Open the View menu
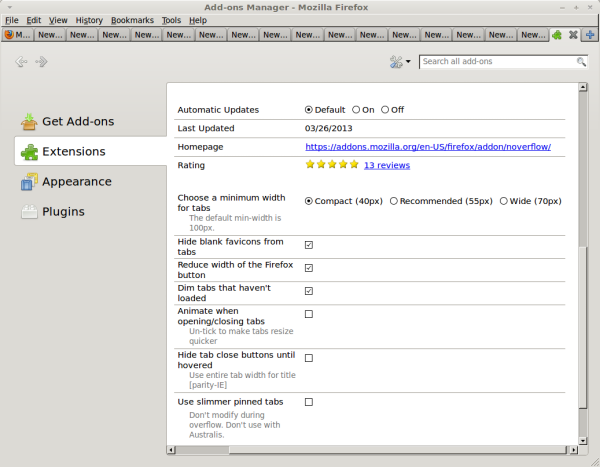 (x=58, y=20)
